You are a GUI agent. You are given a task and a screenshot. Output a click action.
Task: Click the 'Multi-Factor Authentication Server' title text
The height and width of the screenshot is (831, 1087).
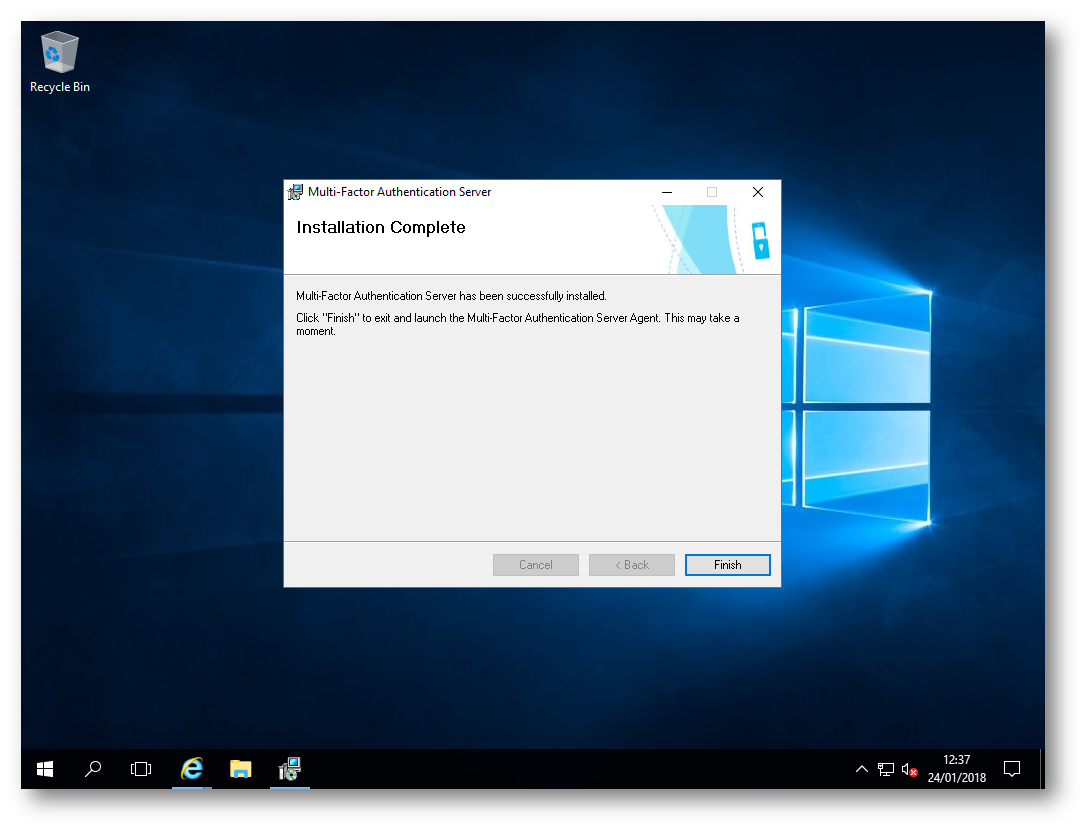399,192
